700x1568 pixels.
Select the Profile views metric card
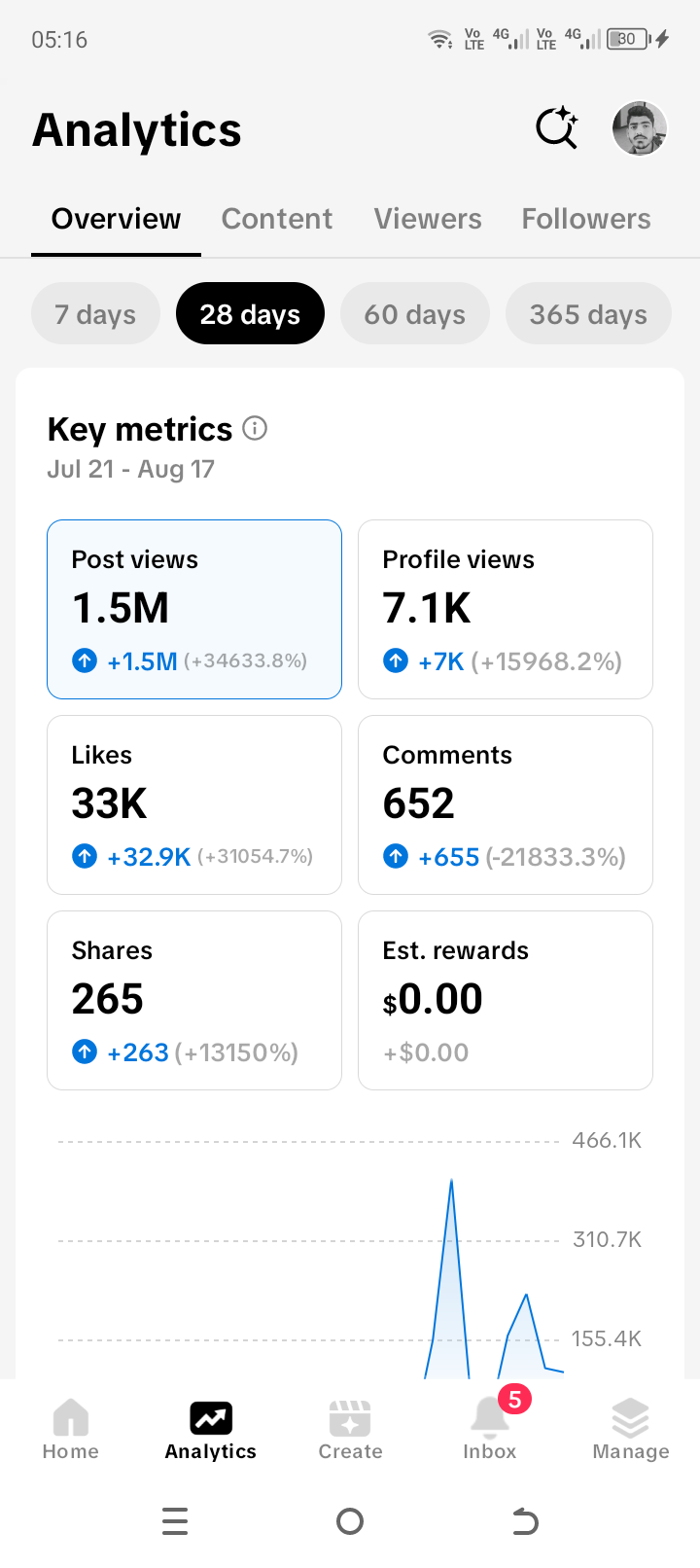pyautogui.click(x=506, y=609)
